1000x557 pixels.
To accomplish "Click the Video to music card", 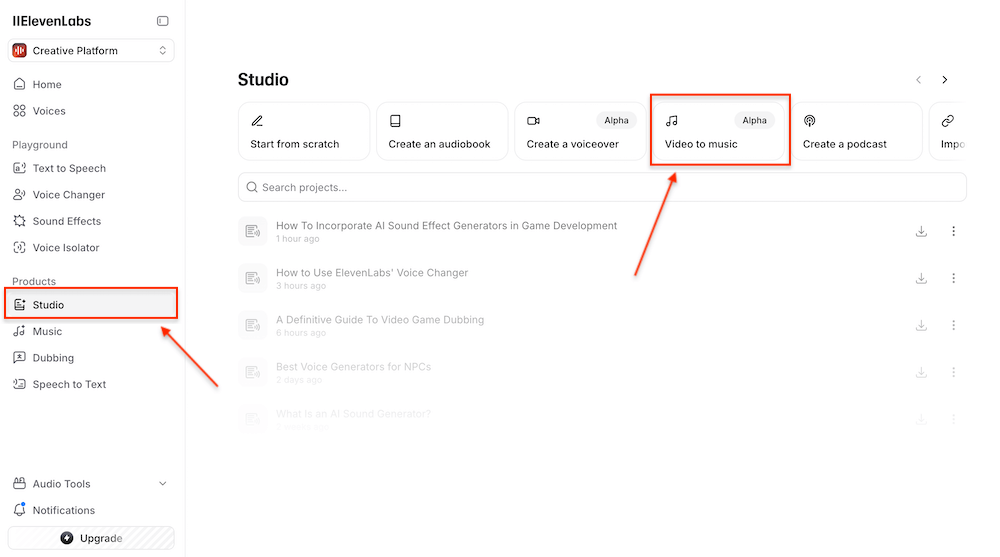I will (x=718, y=131).
